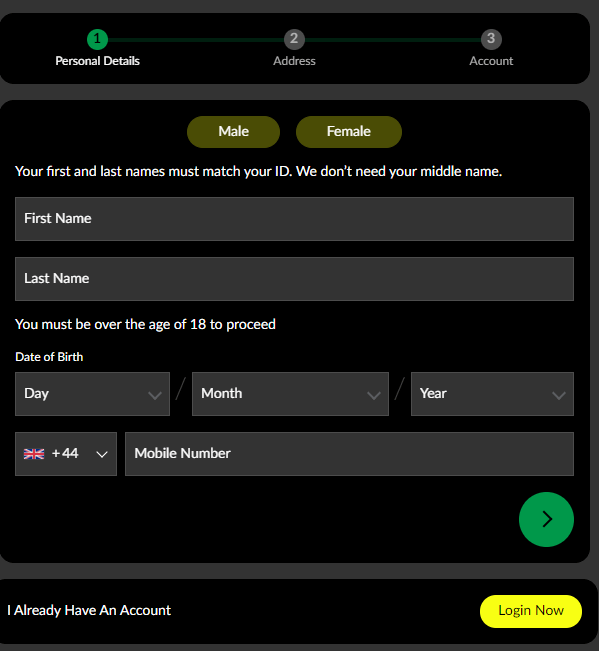Image resolution: width=599 pixels, height=651 pixels.
Task: Focus the First Name field
Action: [294, 219]
